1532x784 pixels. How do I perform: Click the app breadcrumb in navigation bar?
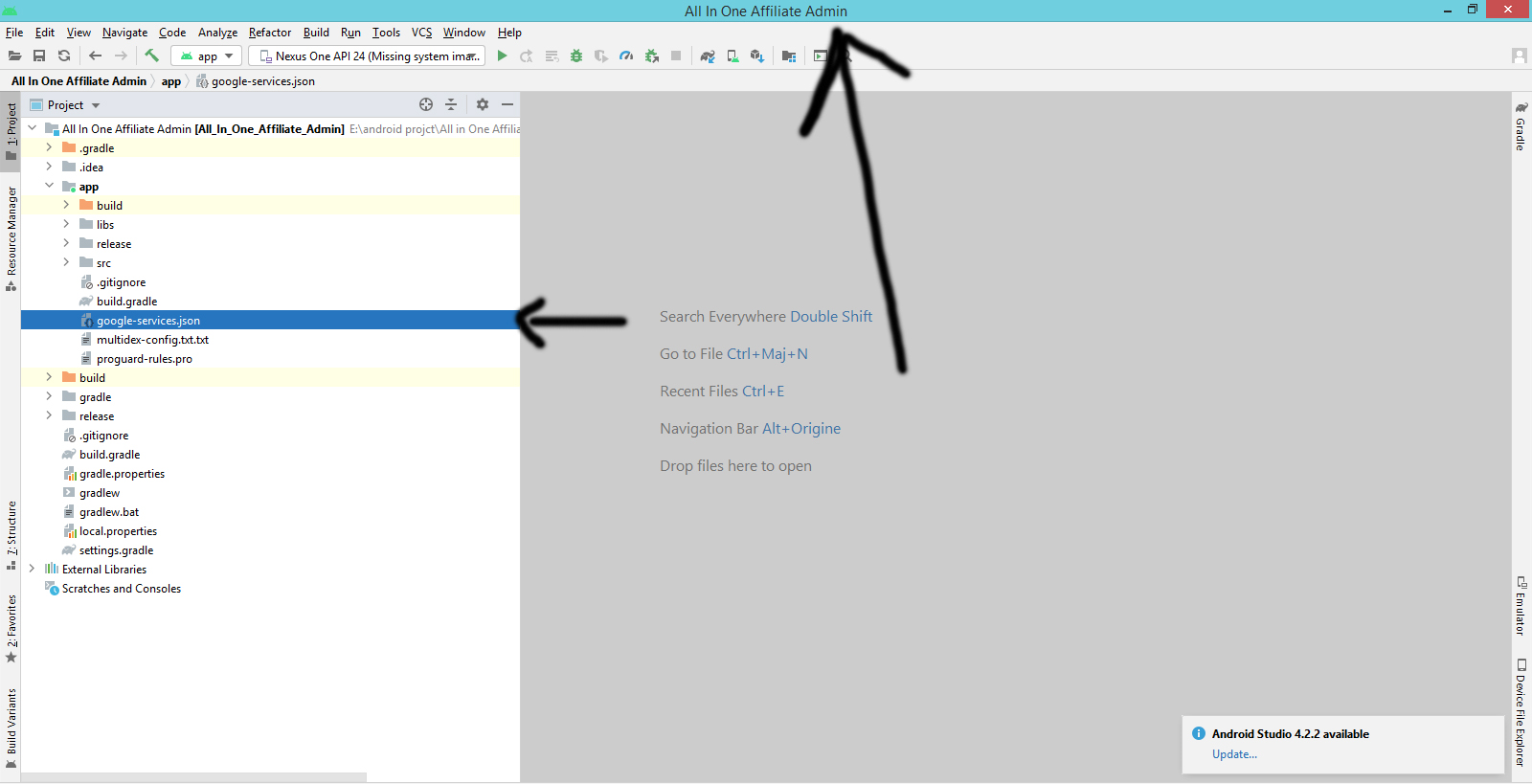point(171,81)
